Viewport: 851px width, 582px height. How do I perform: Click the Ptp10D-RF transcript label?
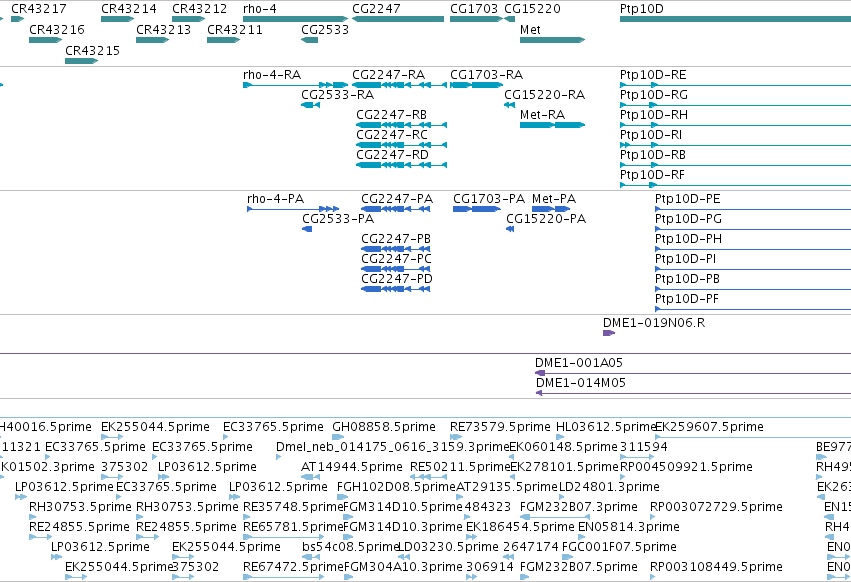point(652,175)
